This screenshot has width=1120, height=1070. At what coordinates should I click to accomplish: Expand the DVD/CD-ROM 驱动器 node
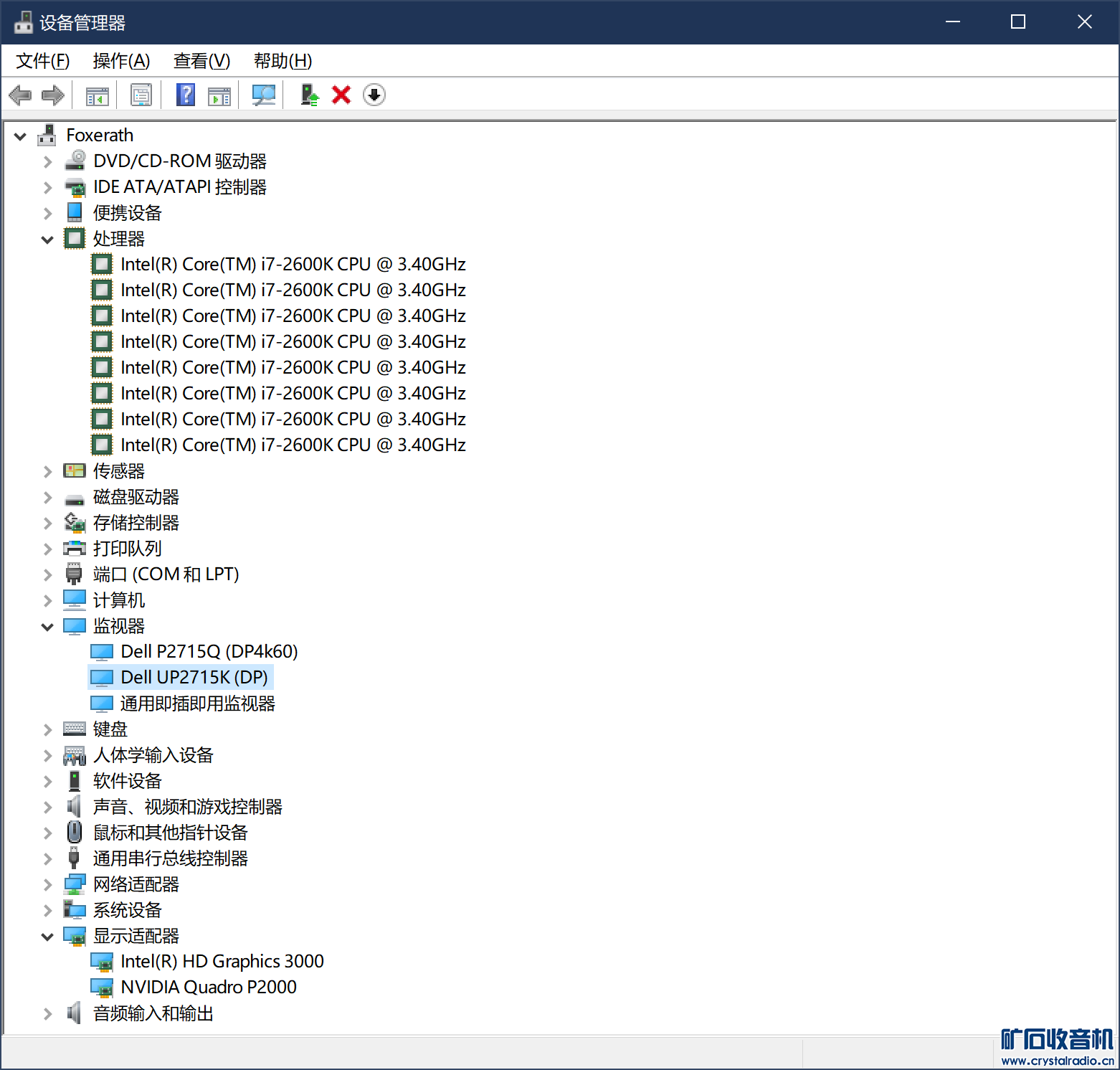[47, 161]
